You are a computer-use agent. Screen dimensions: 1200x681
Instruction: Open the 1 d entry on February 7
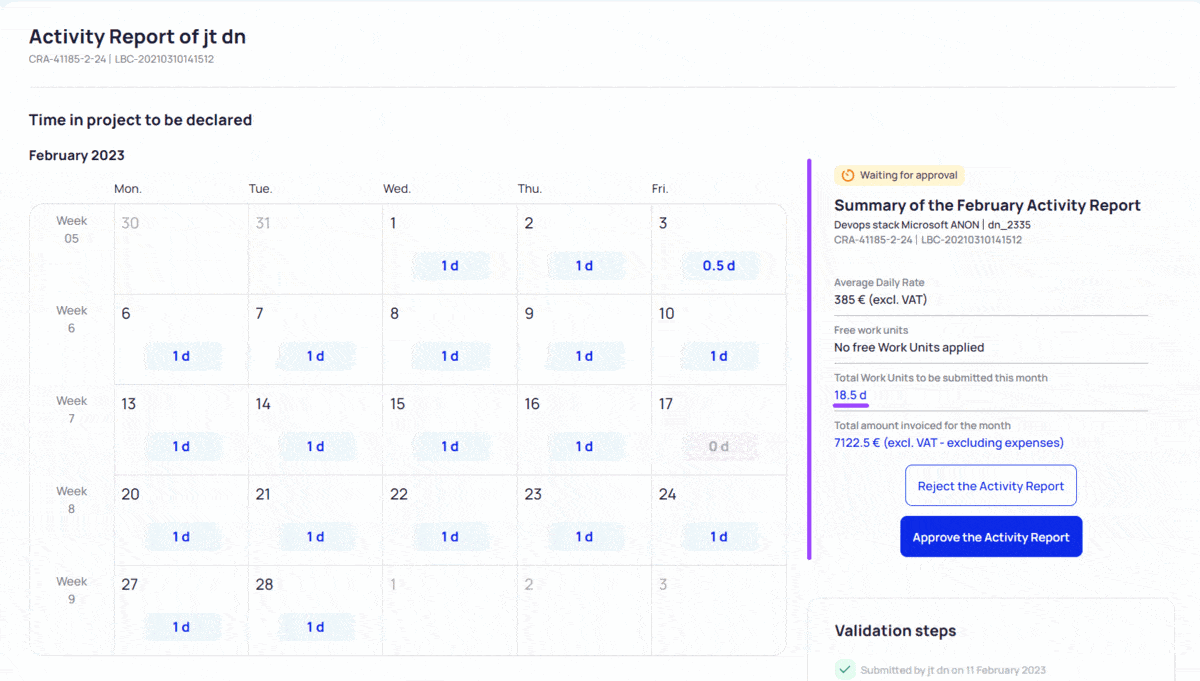pos(315,356)
